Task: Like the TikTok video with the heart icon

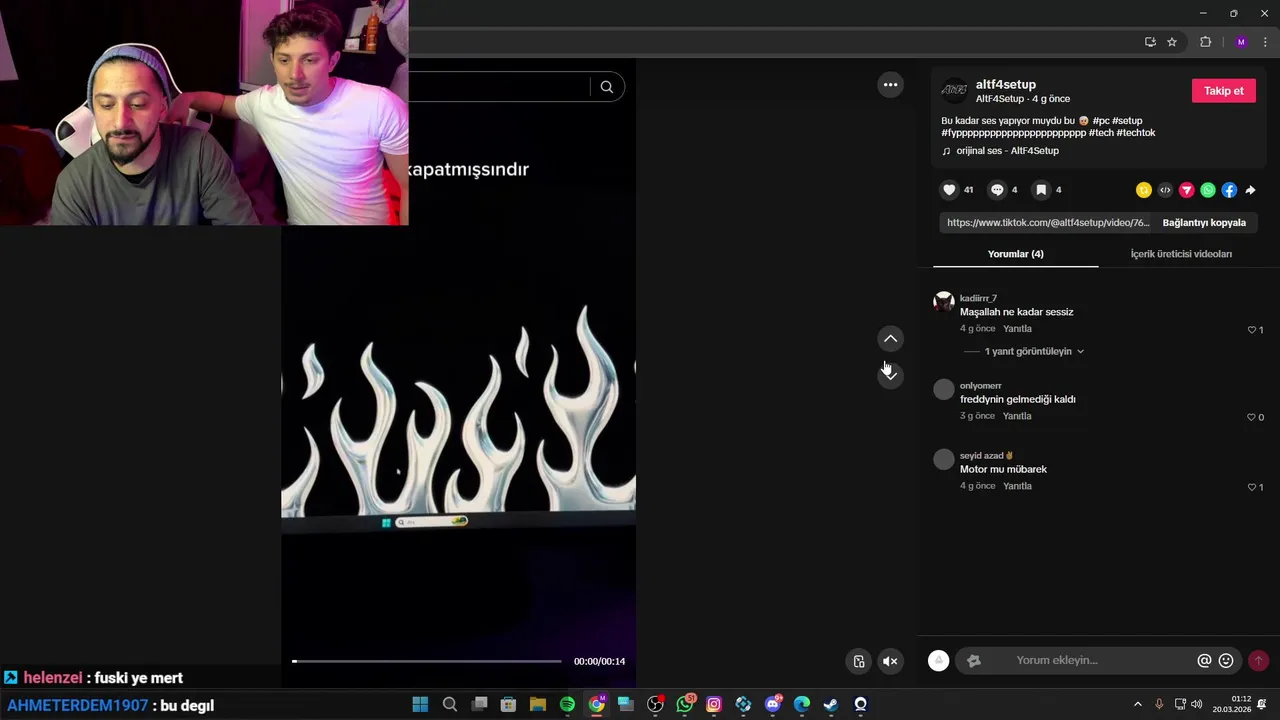Action: (x=950, y=190)
